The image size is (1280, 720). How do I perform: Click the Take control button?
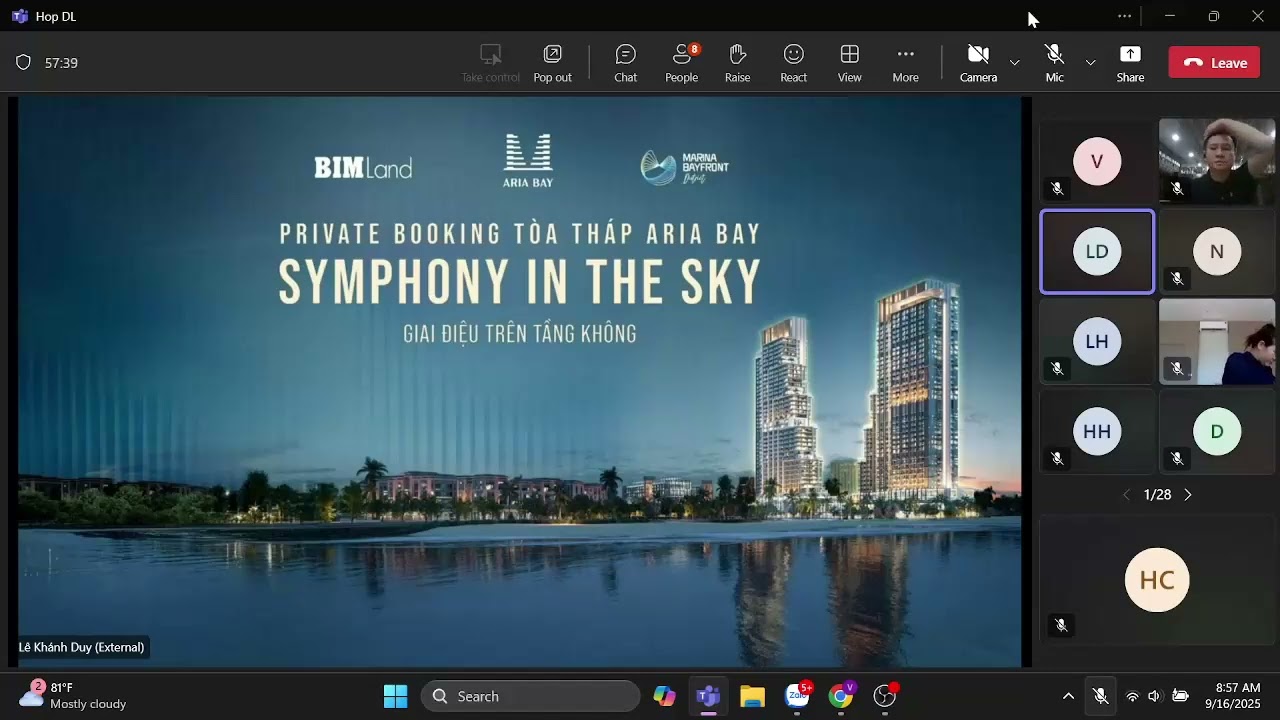490,63
